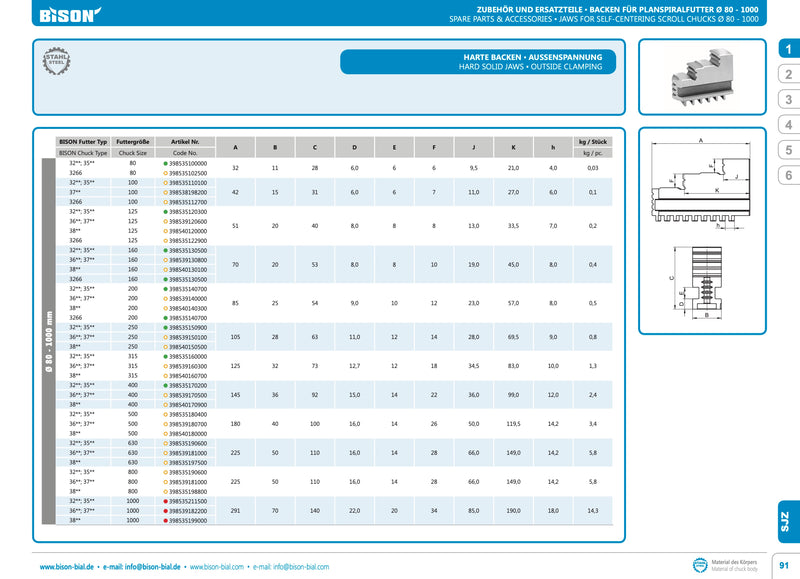Switch to section tab 4
The height and width of the screenshot is (579, 800).
click(x=788, y=125)
